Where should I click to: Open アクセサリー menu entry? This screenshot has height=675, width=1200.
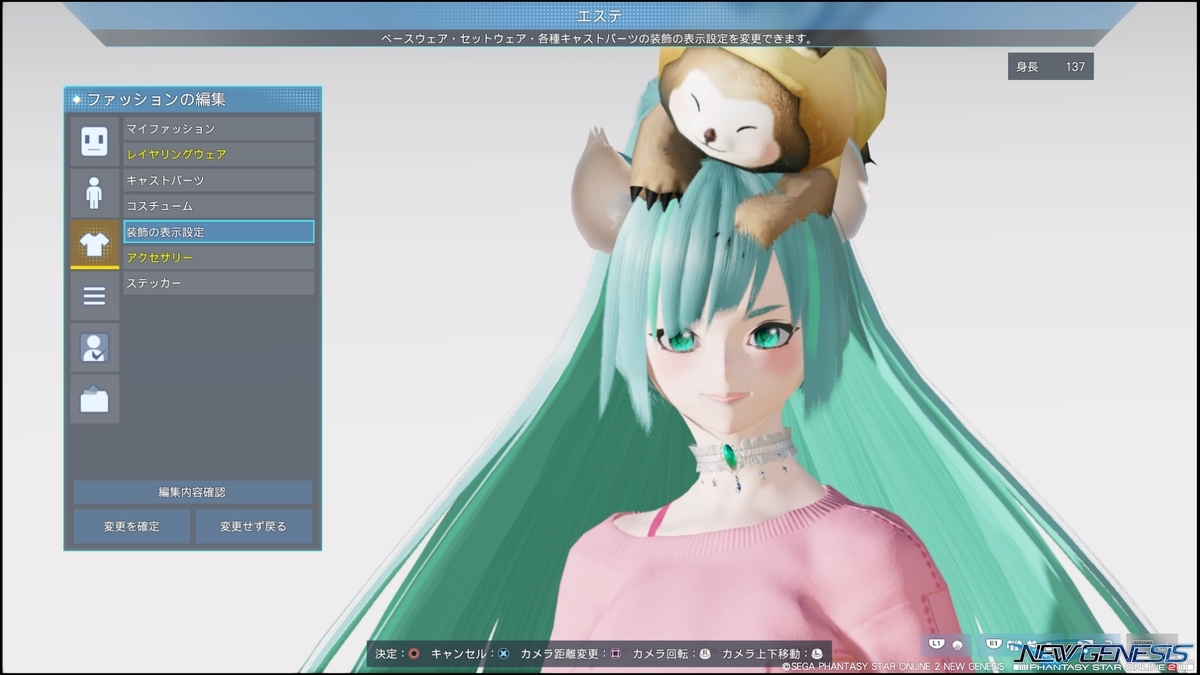pyautogui.click(x=218, y=257)
